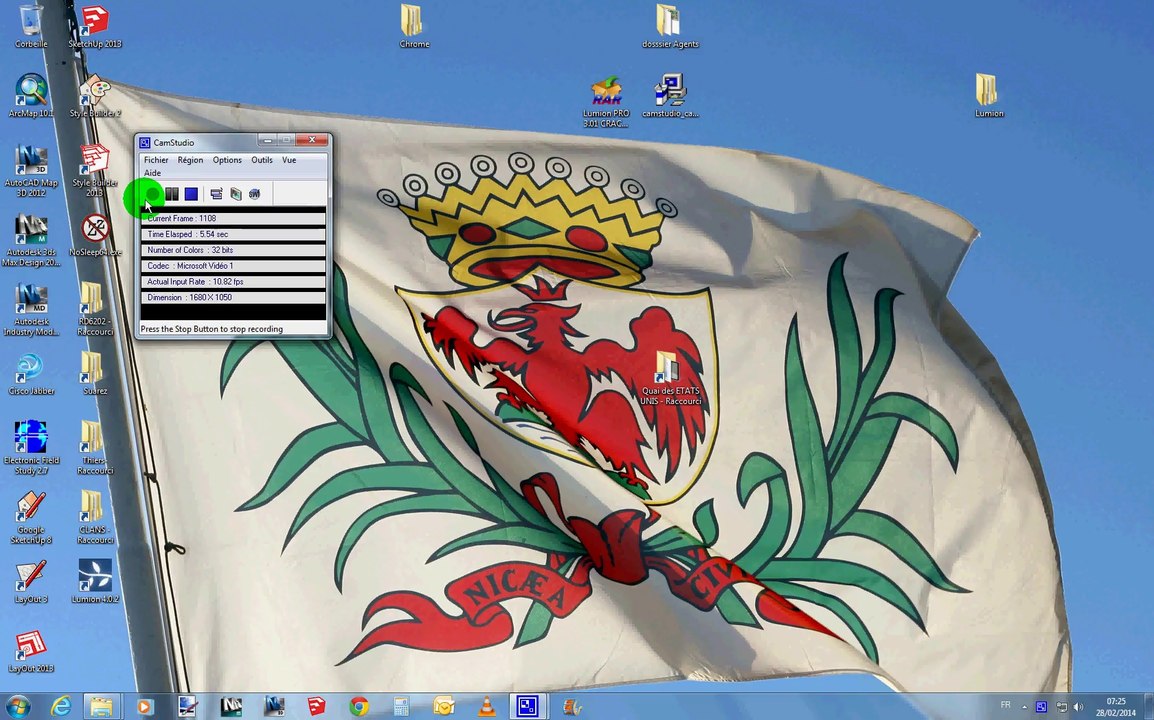1154x720 pixels.
Task: Click the active CamStudio taskbar button
Action: [x=528, y=707]
